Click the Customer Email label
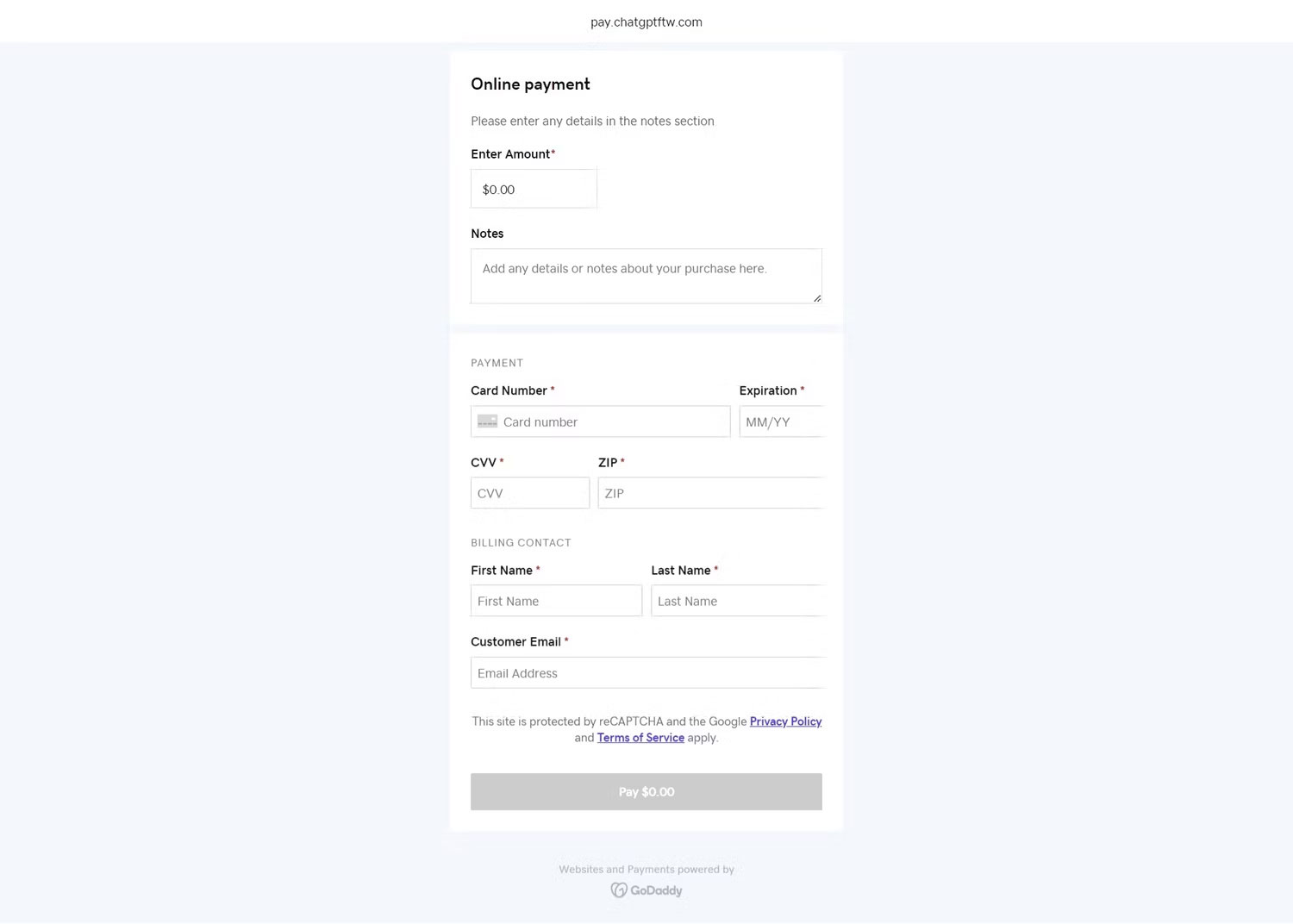The height and width of the screenshot is (924, 1293). (x=515, y=642)
